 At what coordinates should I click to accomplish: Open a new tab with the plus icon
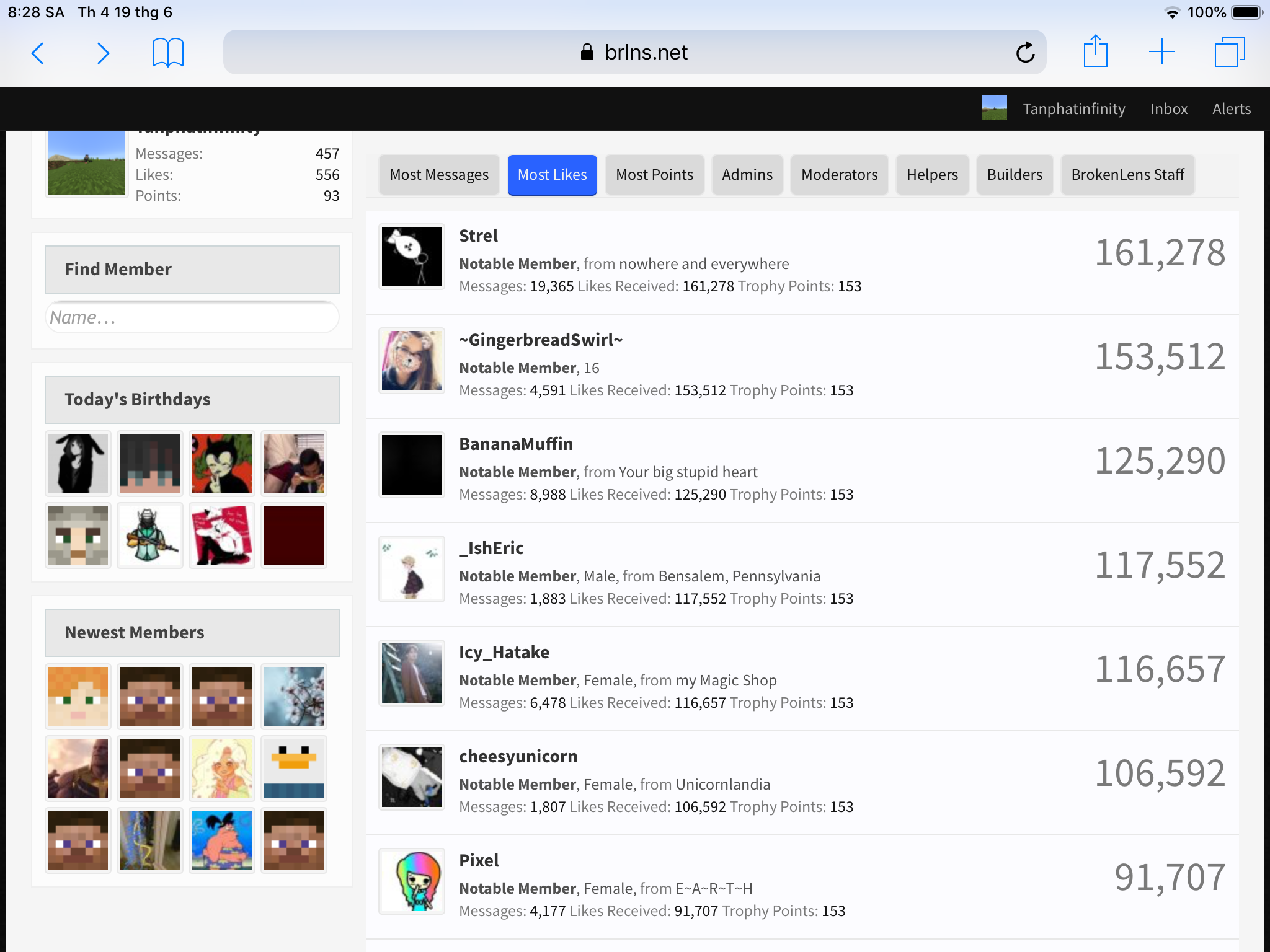[1161, 51]
